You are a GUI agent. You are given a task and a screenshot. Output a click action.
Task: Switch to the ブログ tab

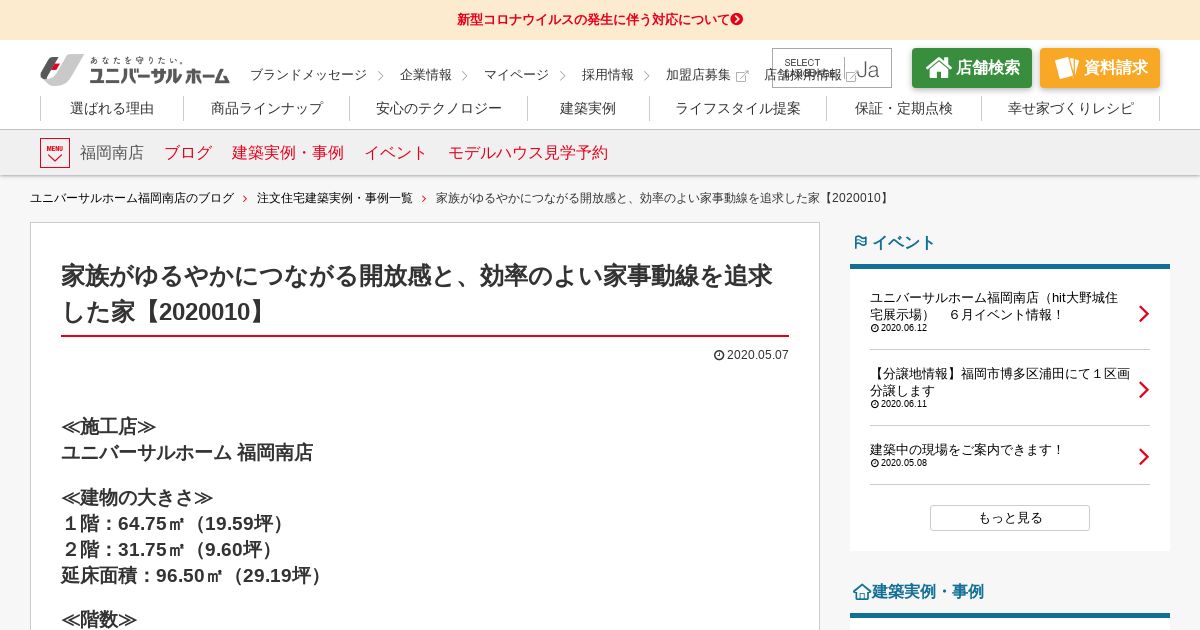click(188, 153)
